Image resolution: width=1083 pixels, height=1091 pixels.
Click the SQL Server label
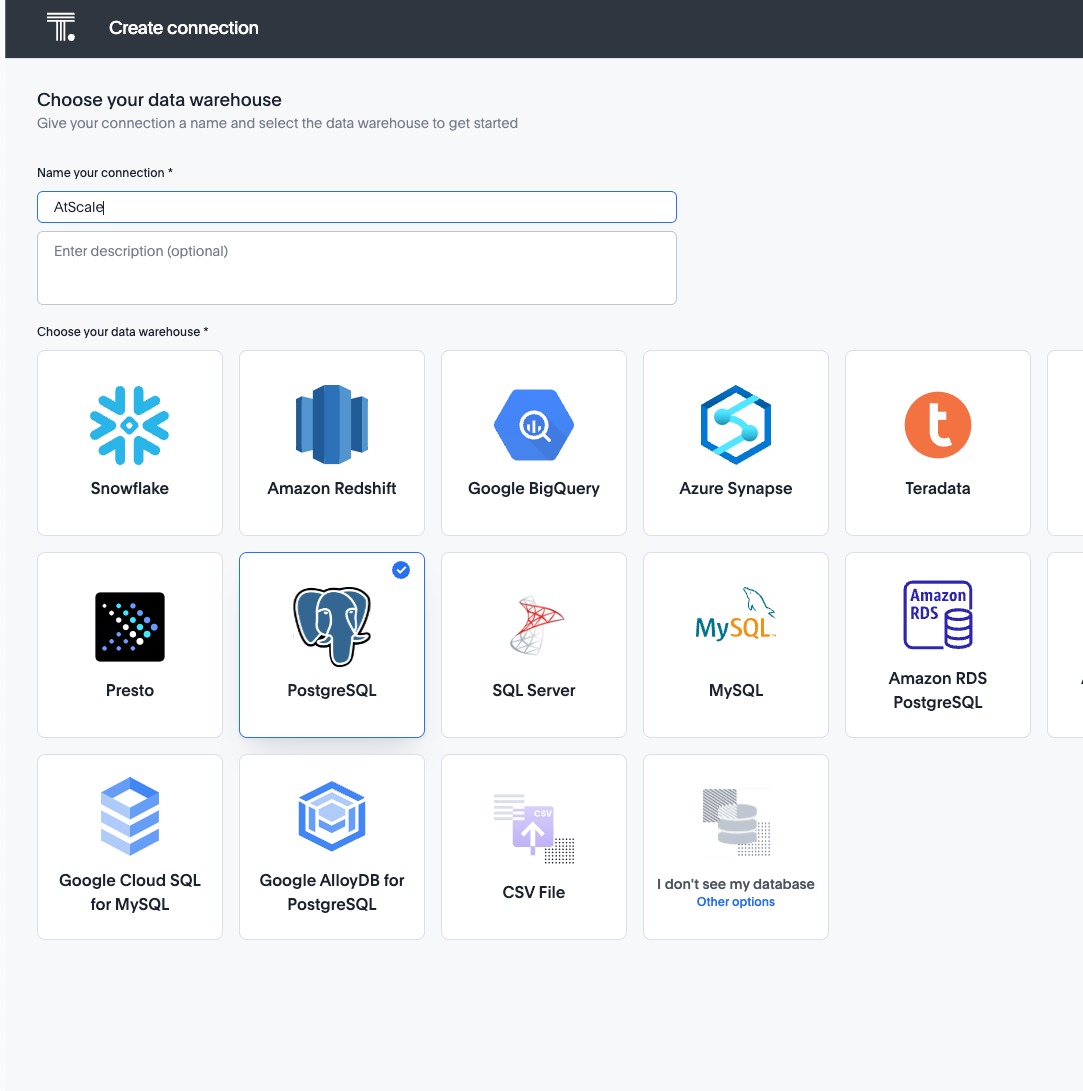534,690
